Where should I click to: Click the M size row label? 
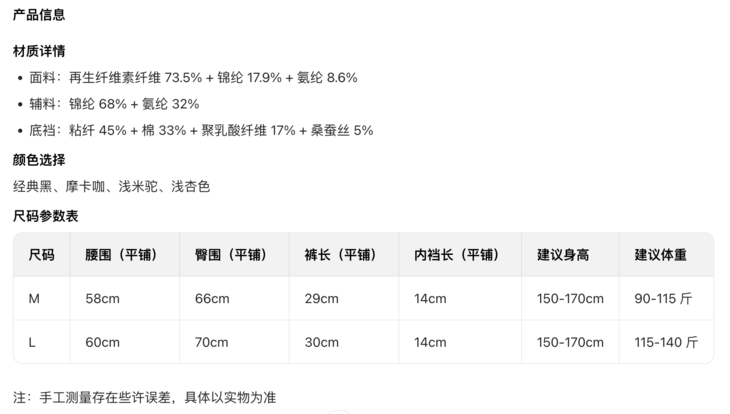[34, 299]
